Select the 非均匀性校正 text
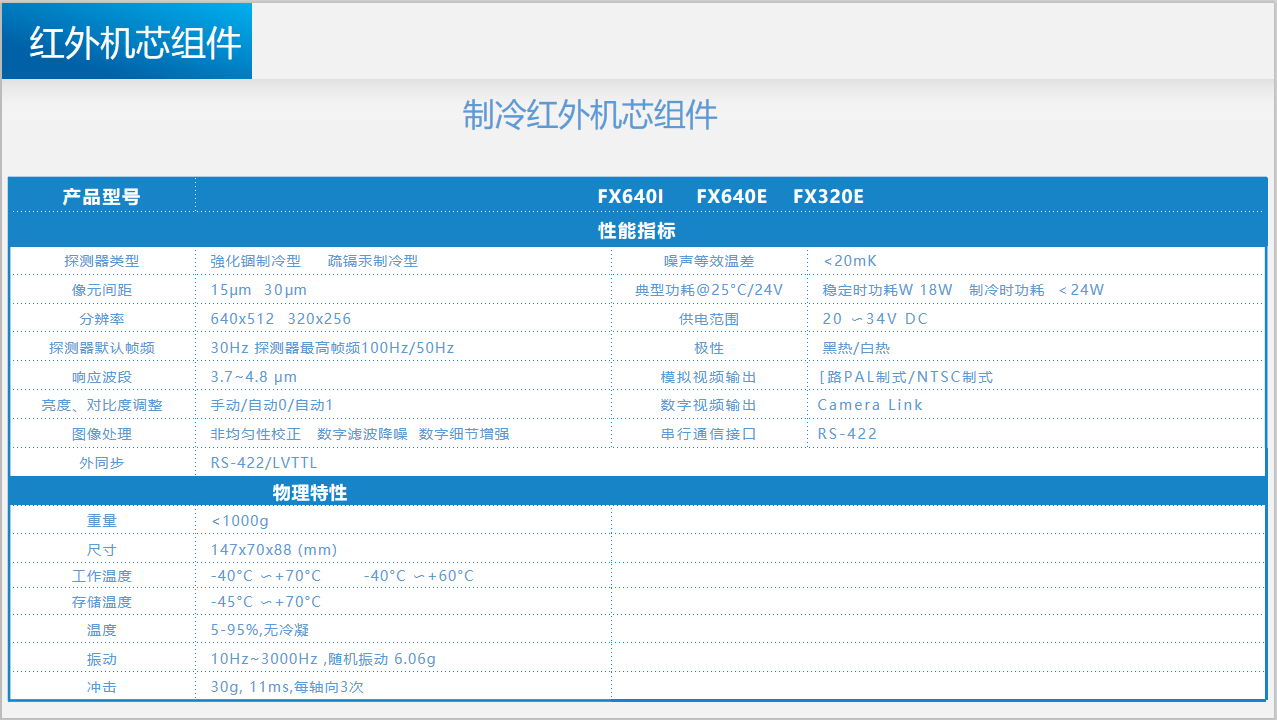1277x720 pixels. [256, 434]
